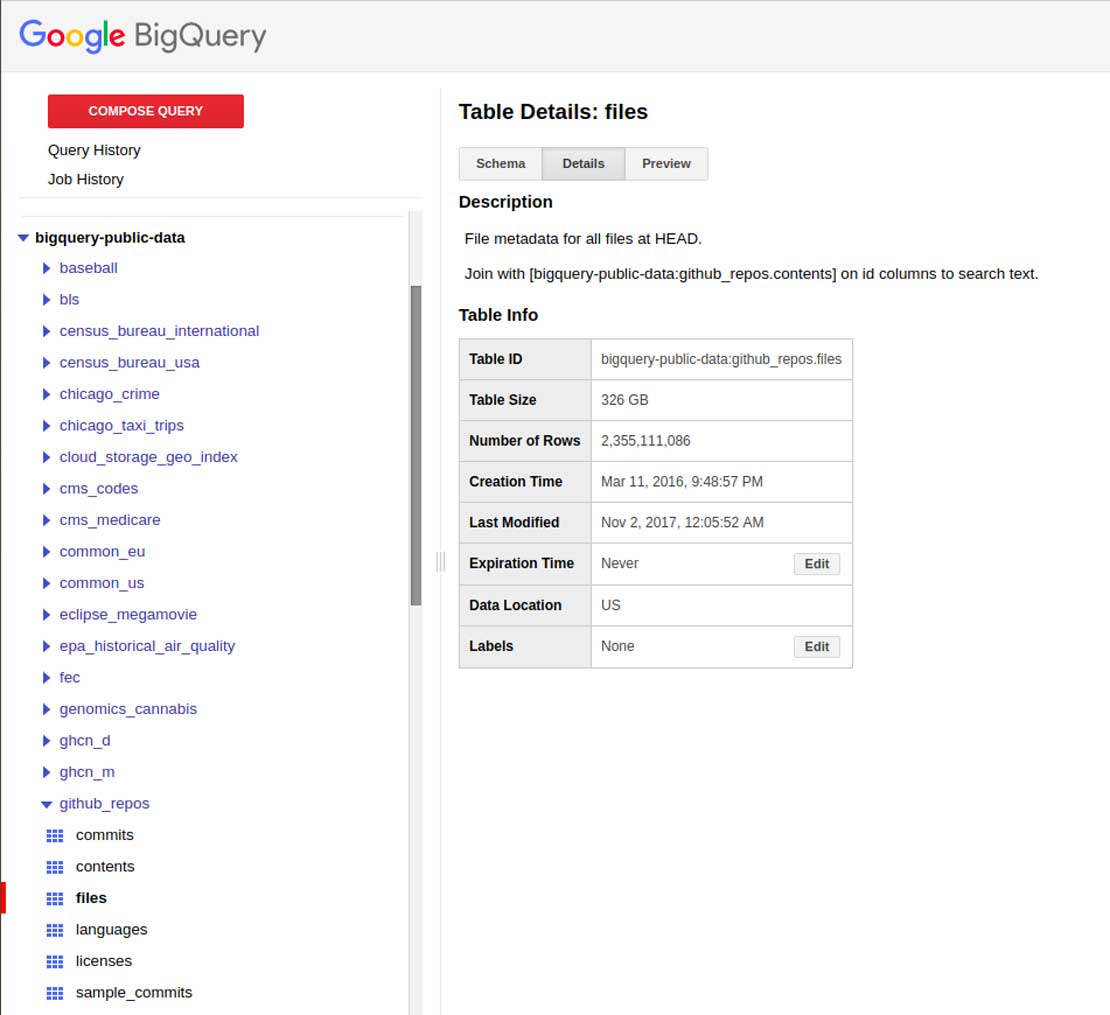Collapse the github_repos dataset arrow
1110x1015 pixels.
pos(47,804)
